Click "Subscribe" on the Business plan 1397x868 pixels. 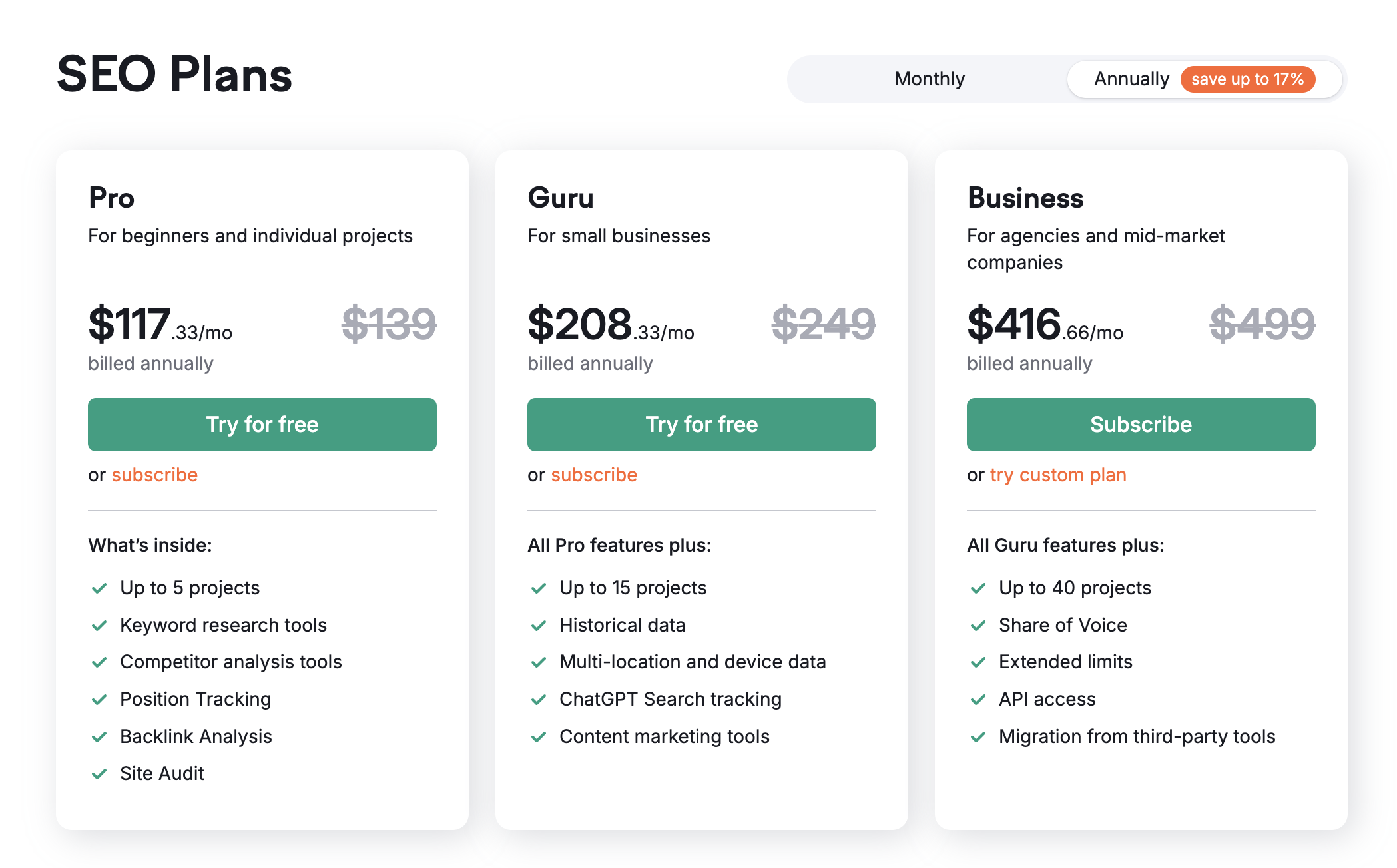1141,424
